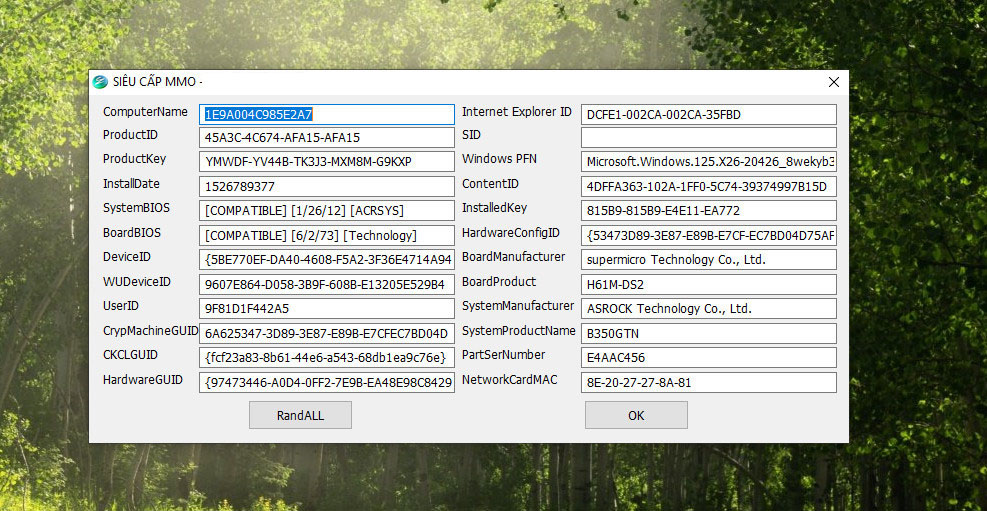Focus the CKCLGUID text box
Image resolution: width=987 pixels, height=511 pixels.
click(x=327, y=357)
